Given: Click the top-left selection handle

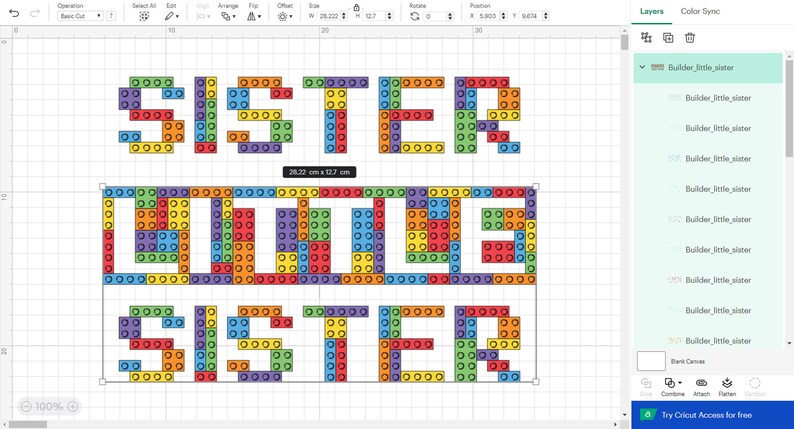Looking at the screenshot, I should (103, 186).
